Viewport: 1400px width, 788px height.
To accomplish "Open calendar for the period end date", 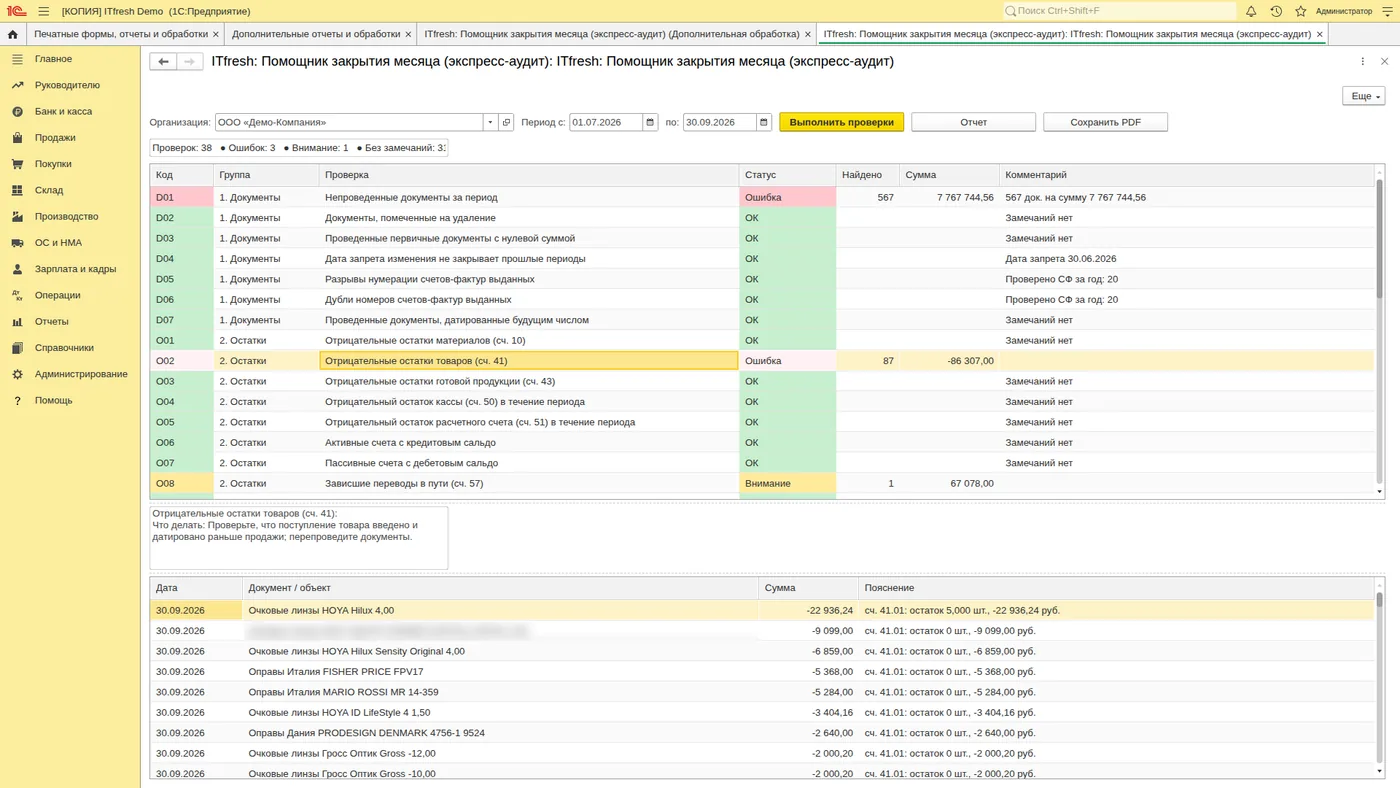I will click(764, 122).
